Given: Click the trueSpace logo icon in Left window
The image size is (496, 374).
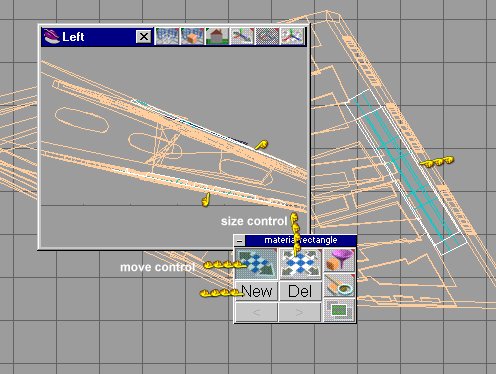Looking at the screenshot, I should click(51, 36).
